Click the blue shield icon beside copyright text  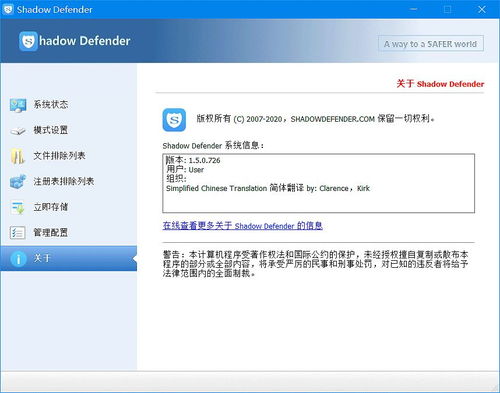pyautogui.click(x=174, y=120)
